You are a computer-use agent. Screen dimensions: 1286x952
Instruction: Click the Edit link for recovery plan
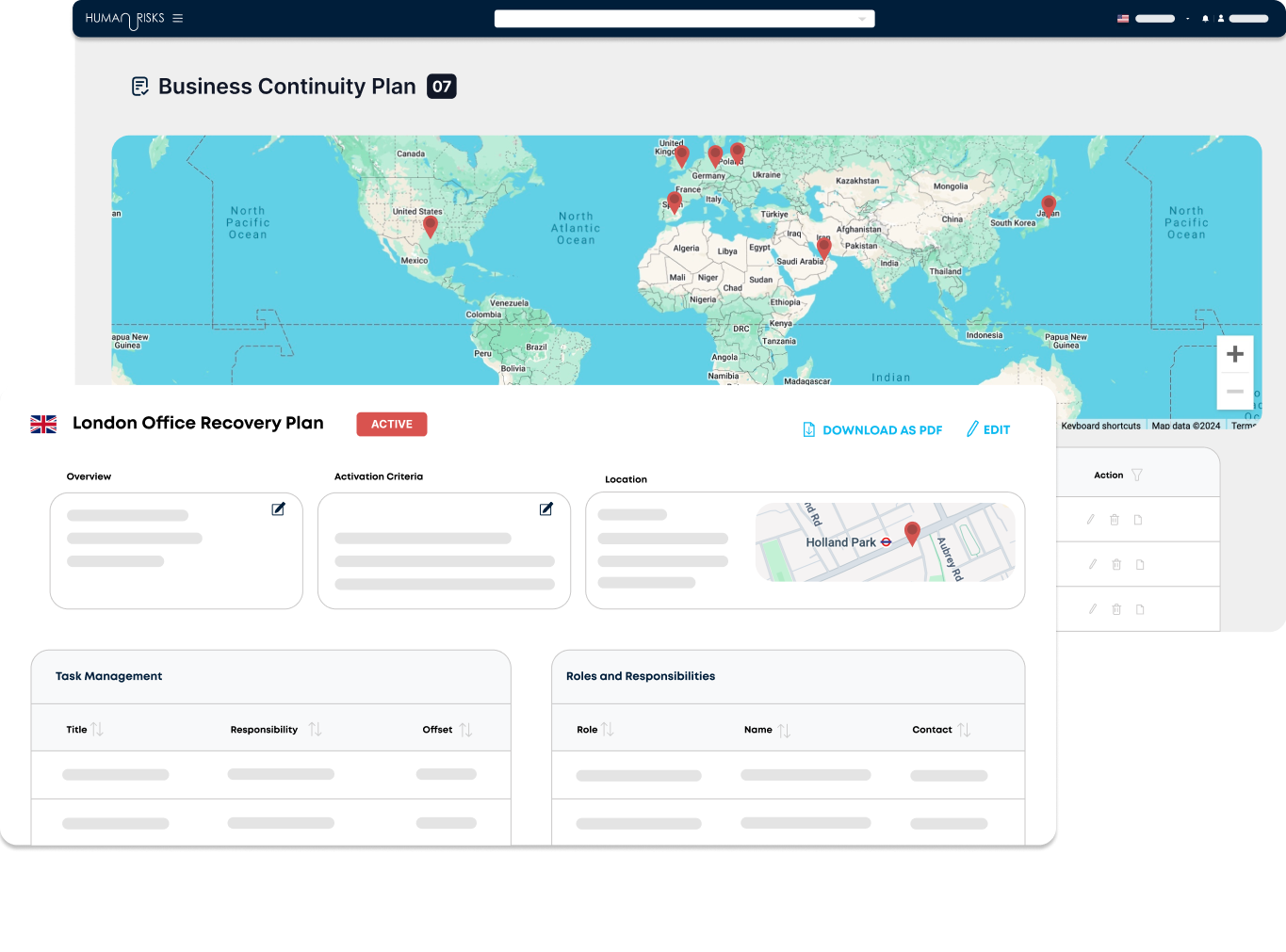click(x=988, y=430)
